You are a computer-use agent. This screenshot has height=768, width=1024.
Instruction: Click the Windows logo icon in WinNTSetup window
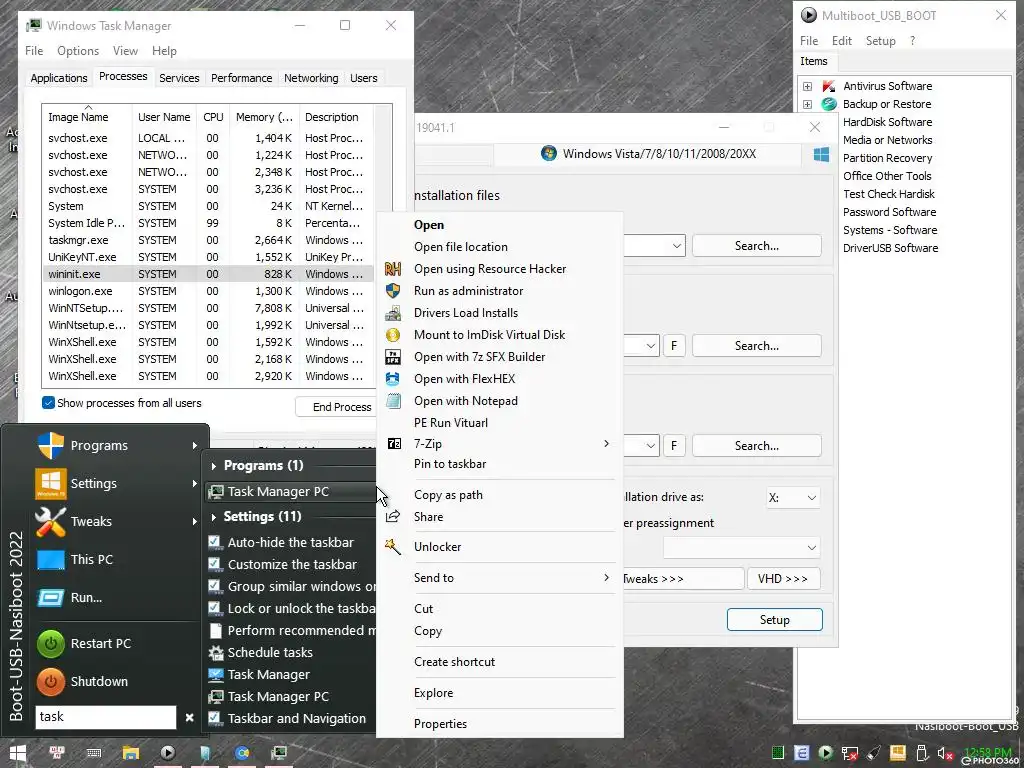point(822,154)
